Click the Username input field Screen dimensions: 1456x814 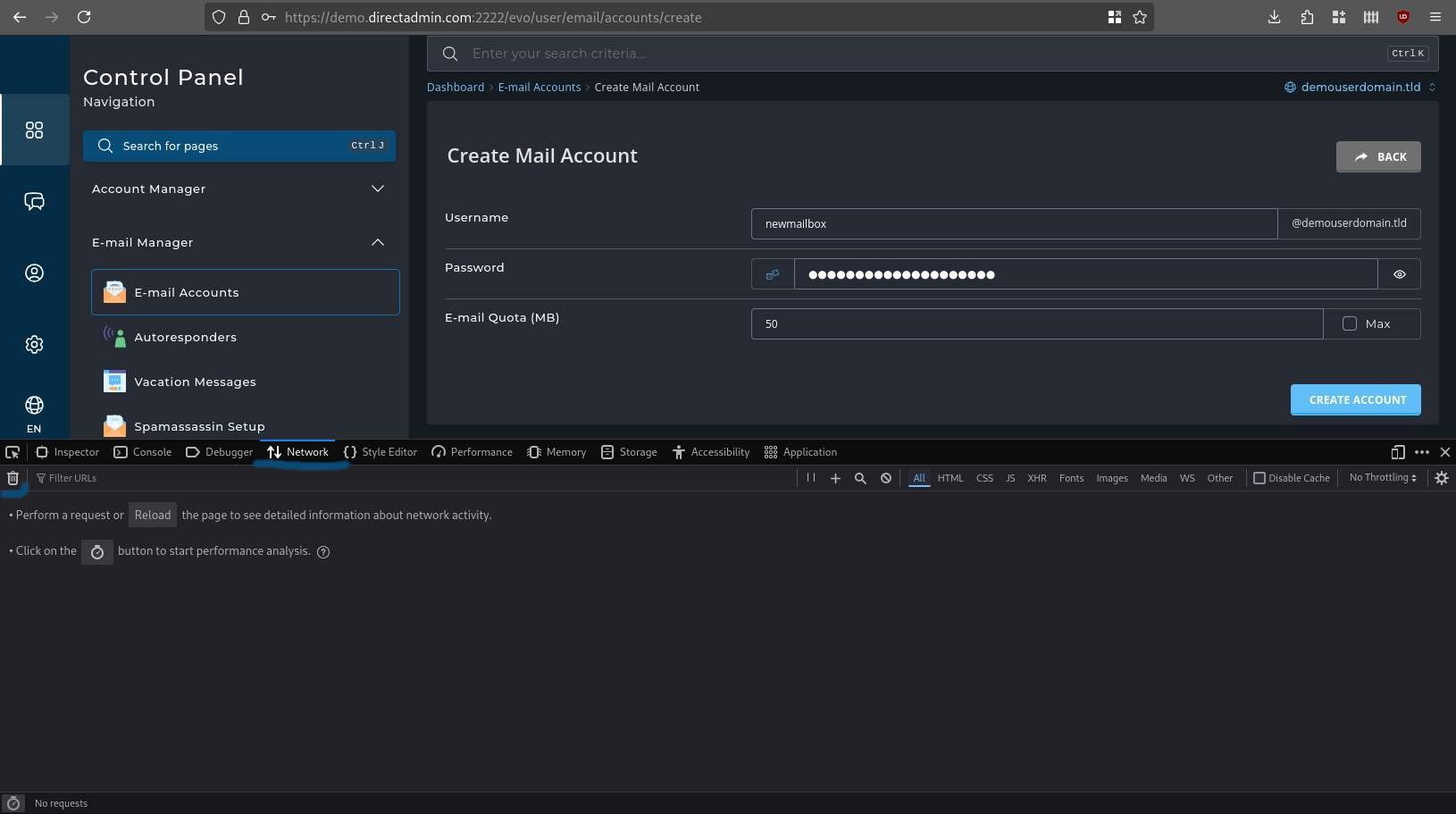(1014, 224)
